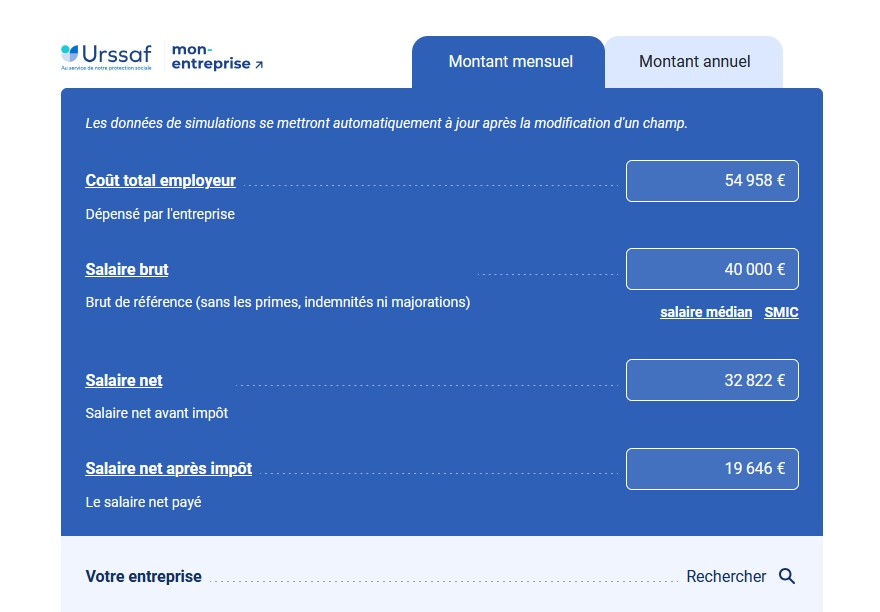Click the "Dépensé par l'entreprise" description text
Viewport: 880px width, 612px height.
[160, 214]
